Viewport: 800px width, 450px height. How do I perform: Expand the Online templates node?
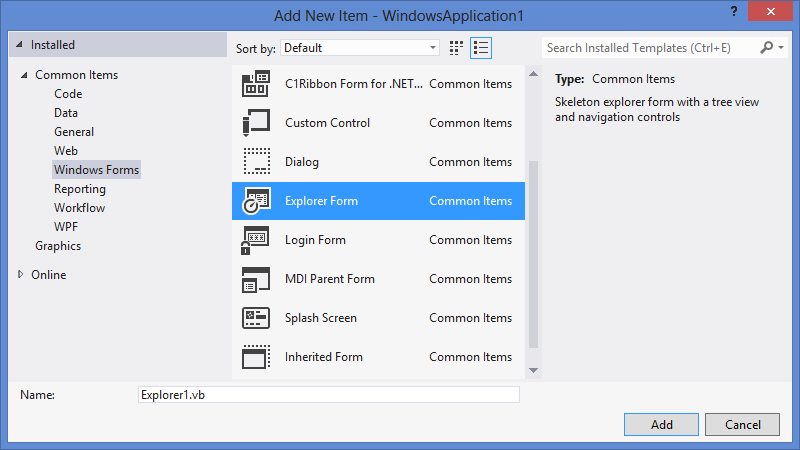pyautogui.click(x=21, y=275)
